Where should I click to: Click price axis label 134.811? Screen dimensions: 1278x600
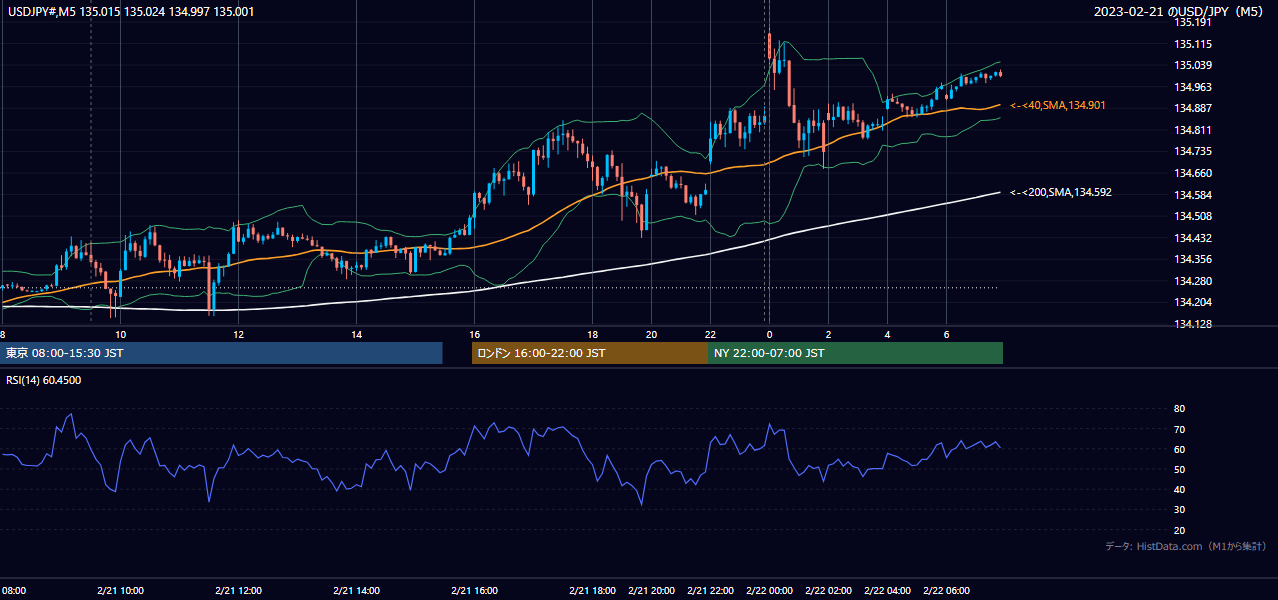click(1193, 130)
